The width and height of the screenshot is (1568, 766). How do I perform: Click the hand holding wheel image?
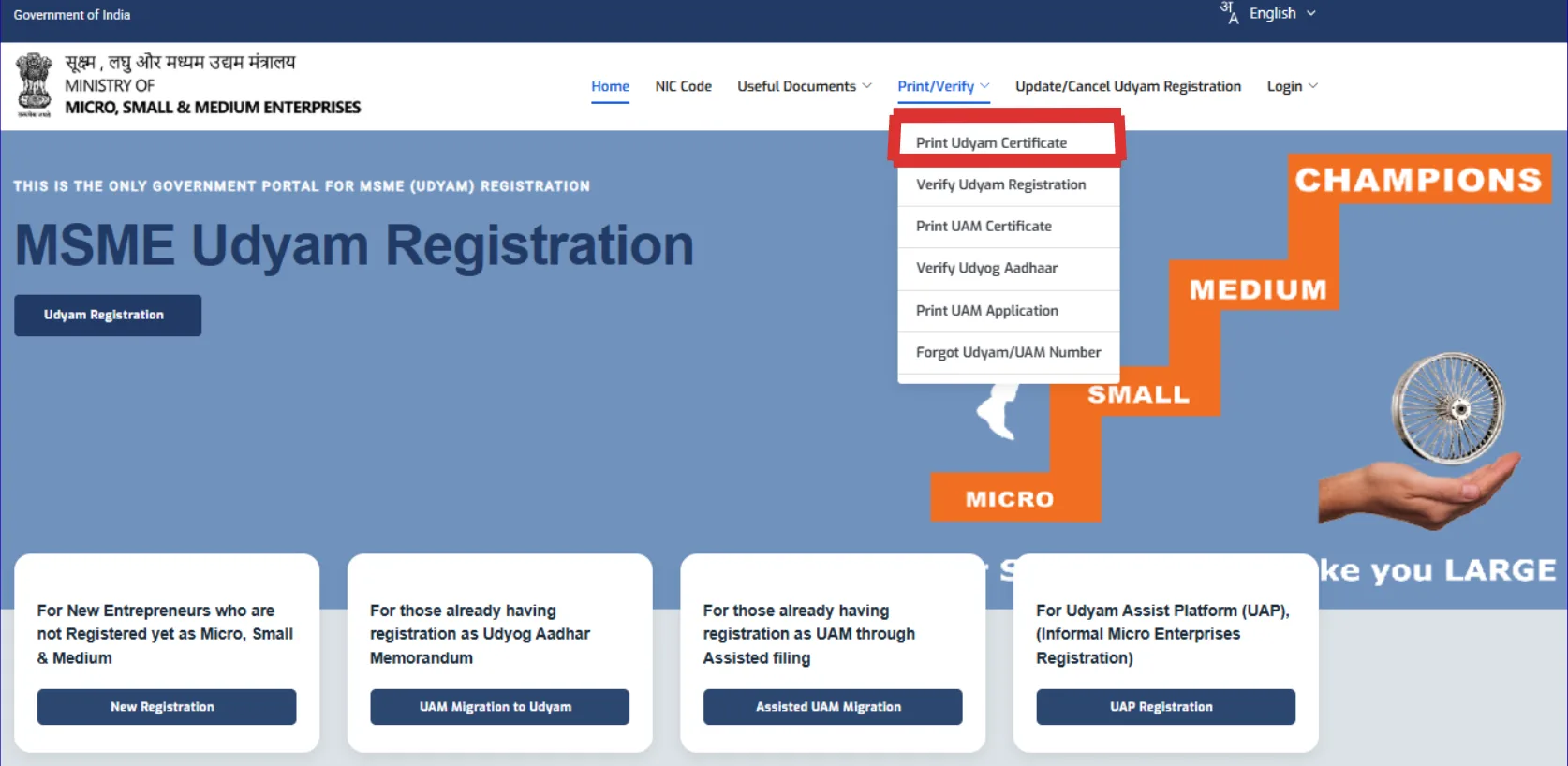[1421, 440]
